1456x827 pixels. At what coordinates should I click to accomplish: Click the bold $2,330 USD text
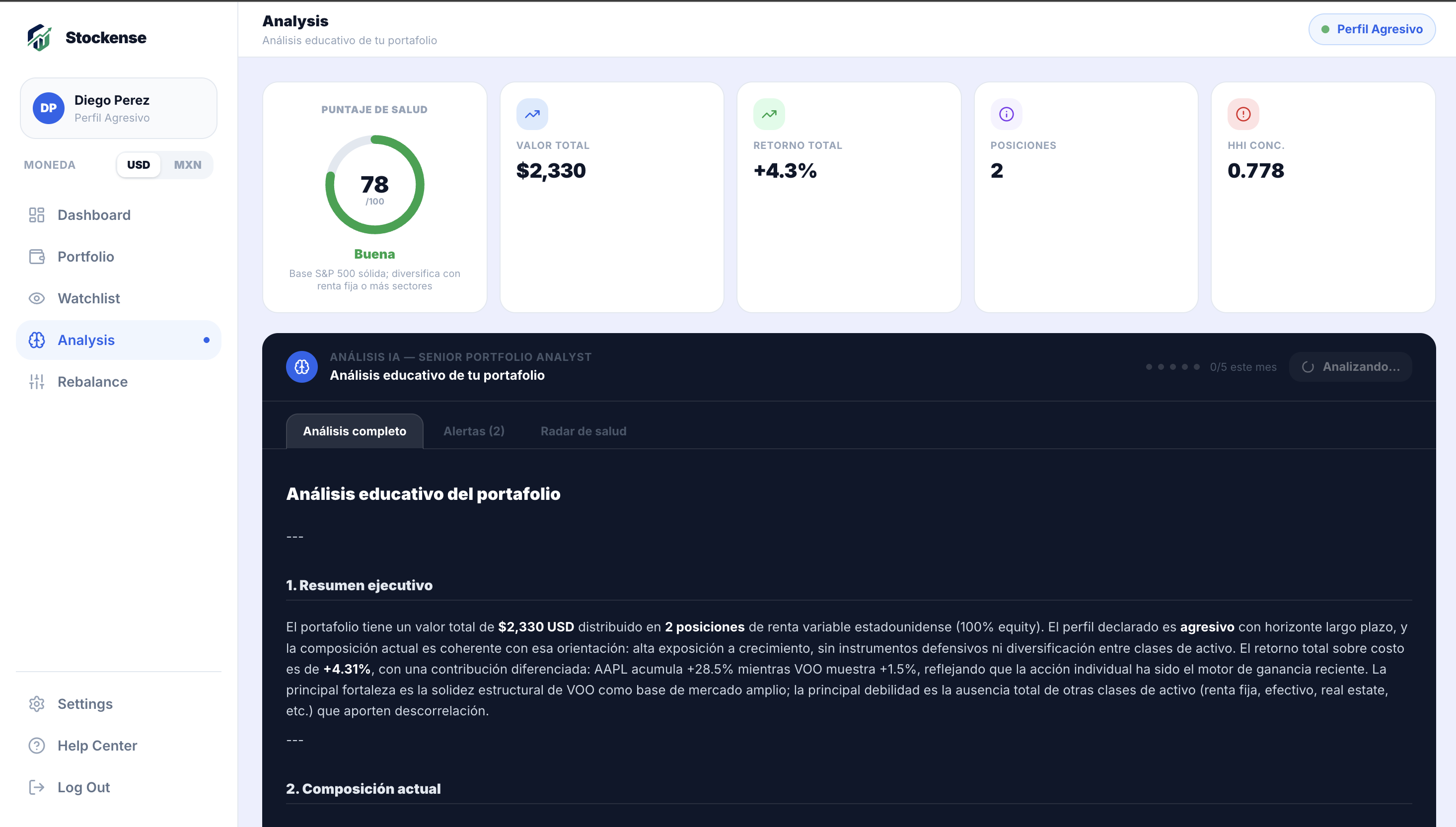pos(536,627)
